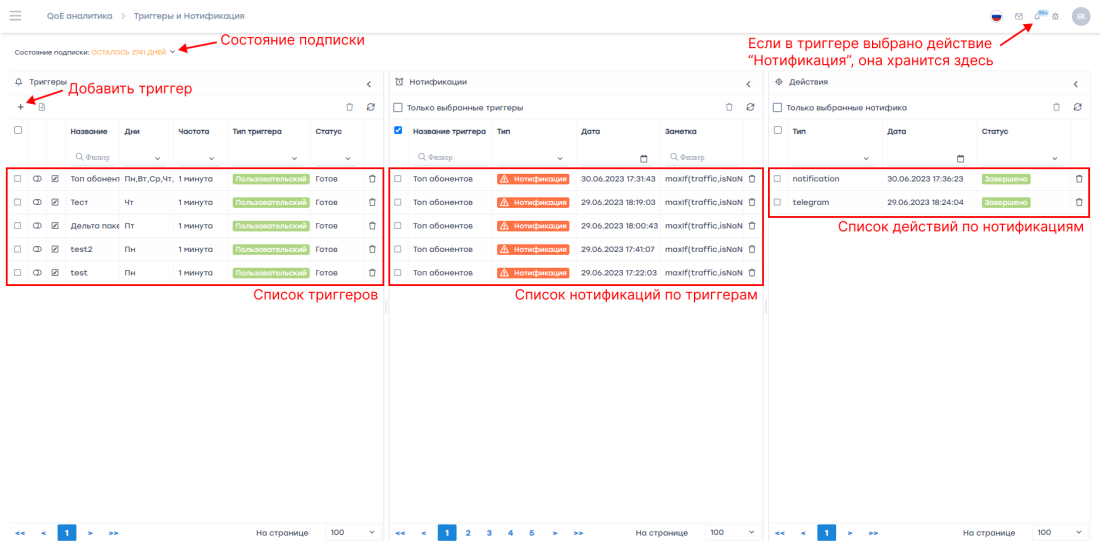This screenshot has width=1100, height=552.
Task: Open the notification bell with 99+ badge
Action: tap(1038, 16)
